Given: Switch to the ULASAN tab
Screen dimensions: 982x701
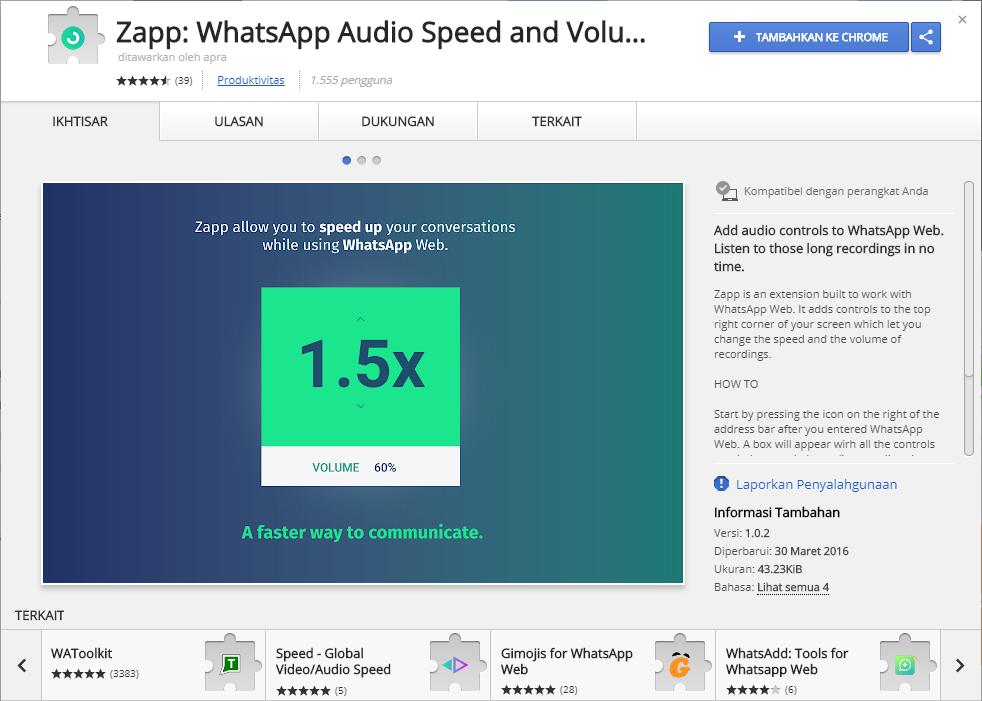Looking at the screenshot, I should pos(239,121).
